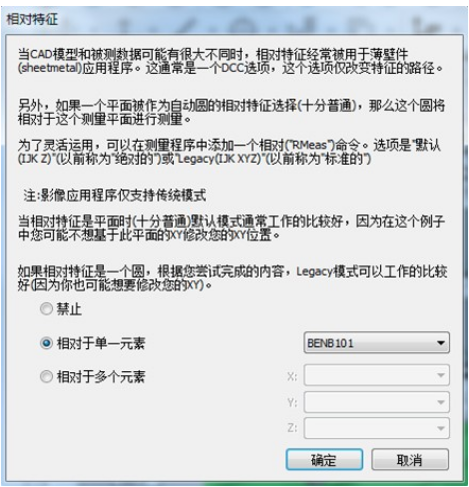Viewport: 469px width, 487px height.
Task: Confirm with the 确定 button
Action: pos(324,460)
